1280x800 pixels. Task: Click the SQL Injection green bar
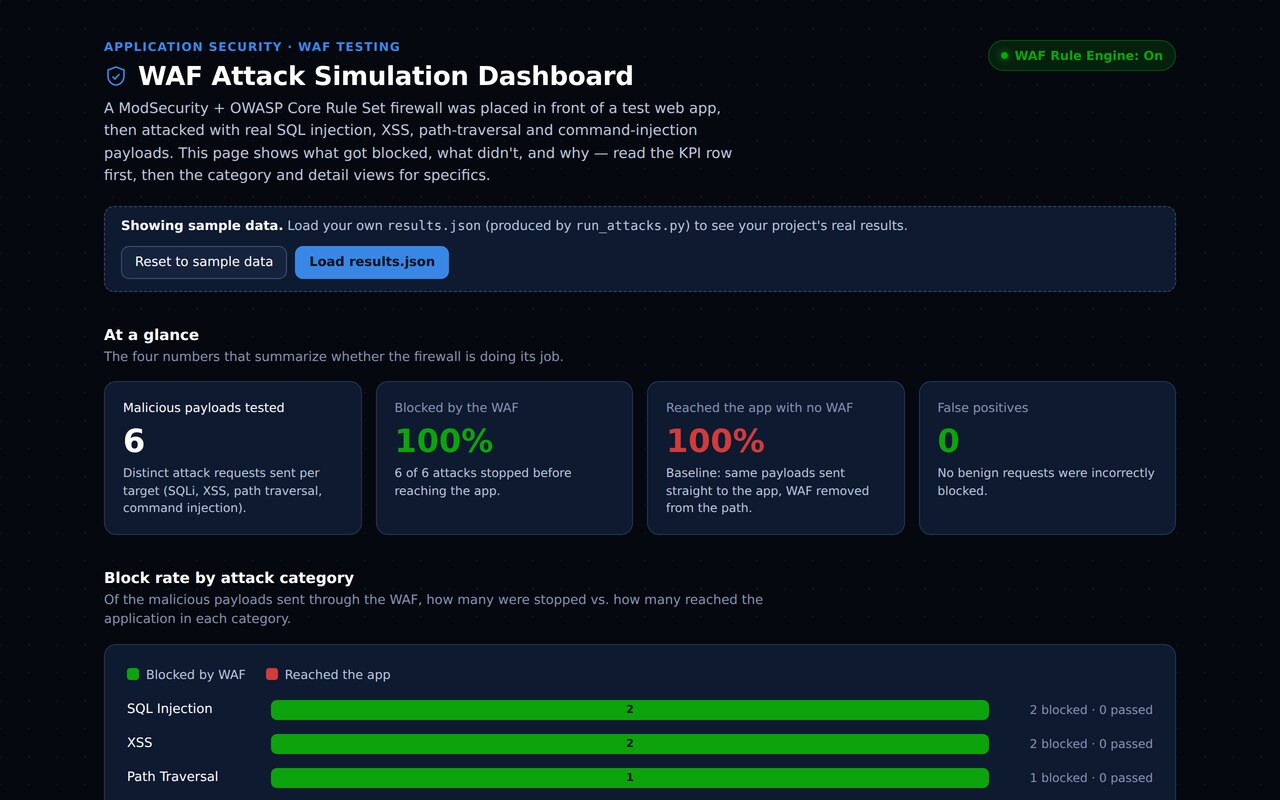[x=630, y=710]
